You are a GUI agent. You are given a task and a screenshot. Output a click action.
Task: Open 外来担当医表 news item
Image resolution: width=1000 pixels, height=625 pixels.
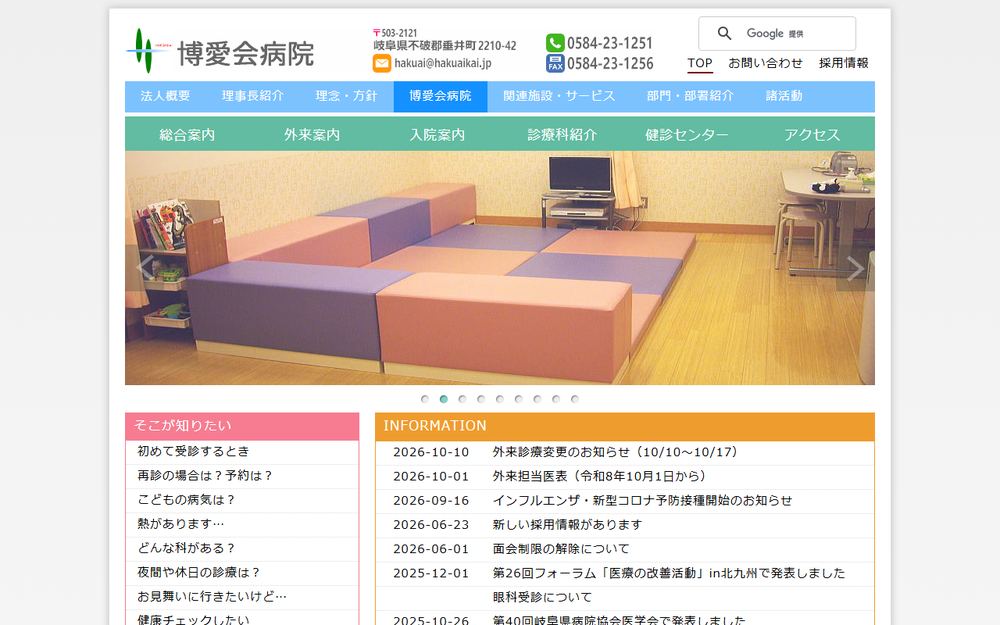pyautogui.click(x=599, y=476)
